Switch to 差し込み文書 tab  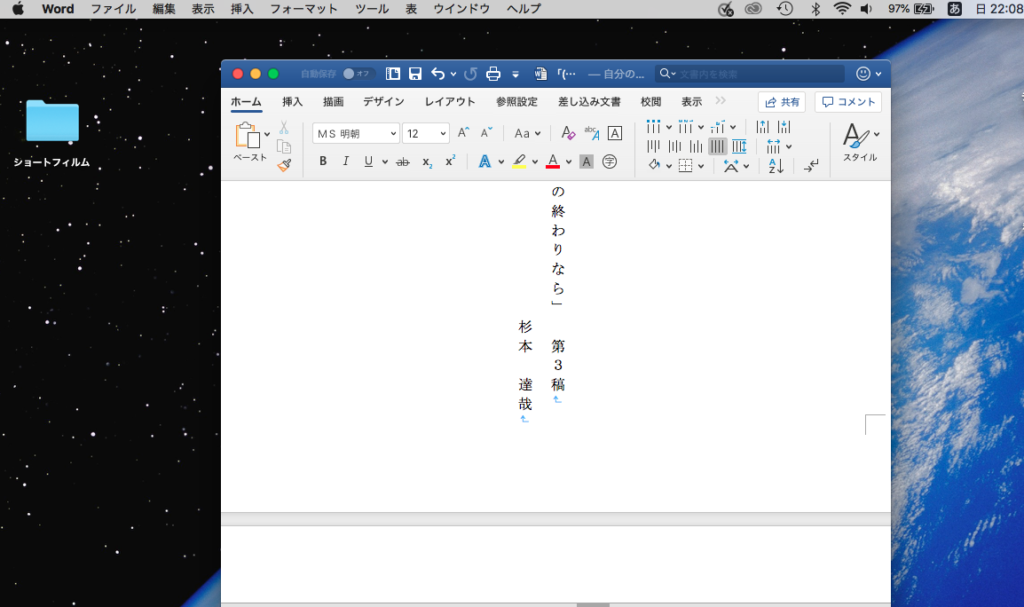[589, 101]
